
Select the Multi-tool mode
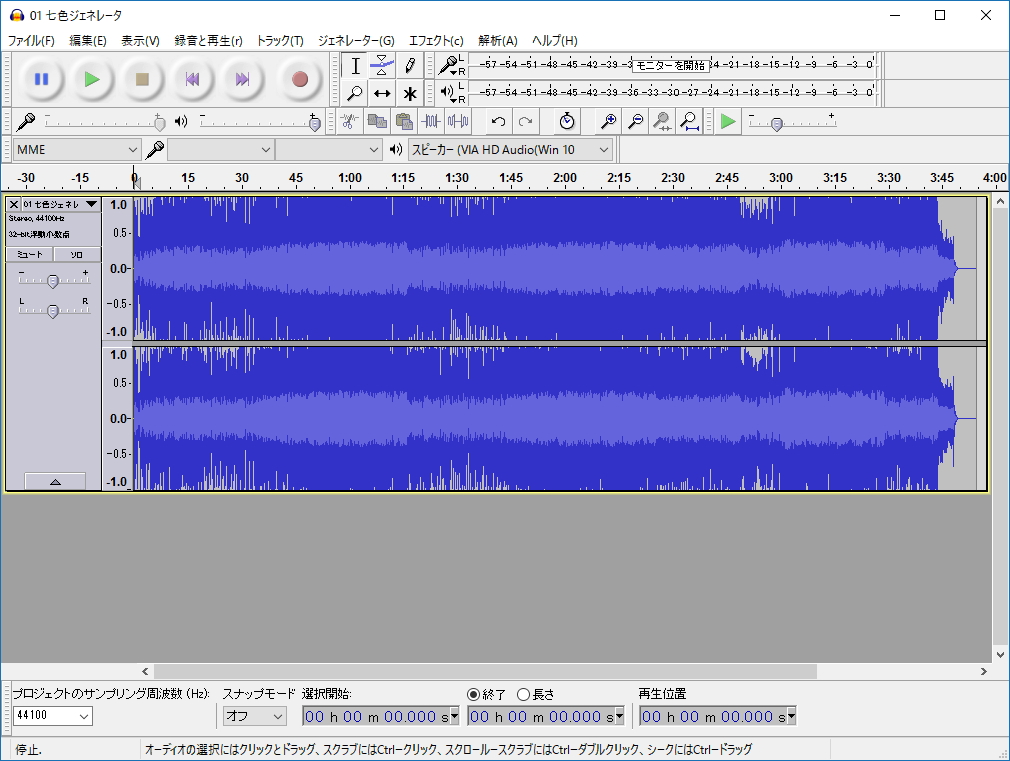pyautogui.click(x=408, y=93)
